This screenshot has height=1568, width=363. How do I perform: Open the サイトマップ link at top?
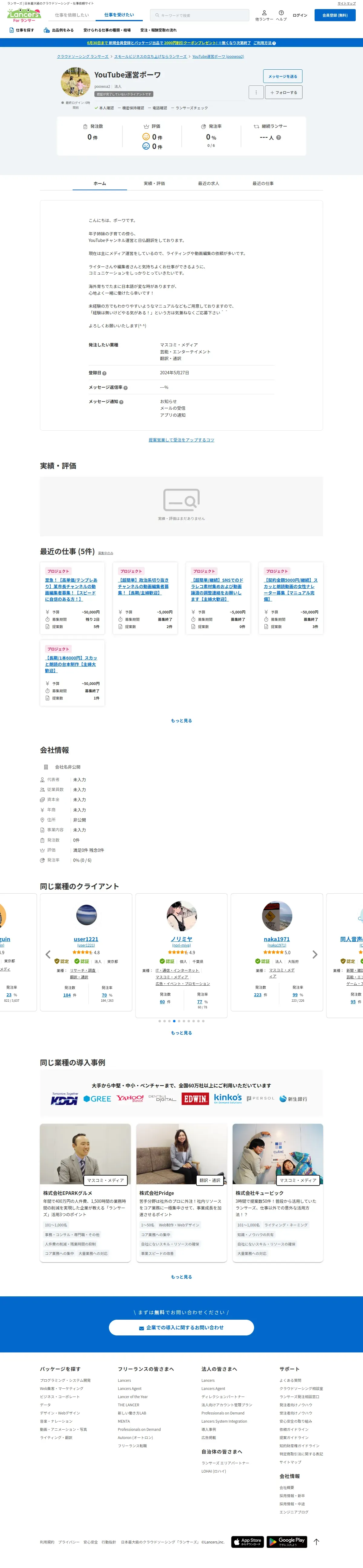(x=347, y=4)
